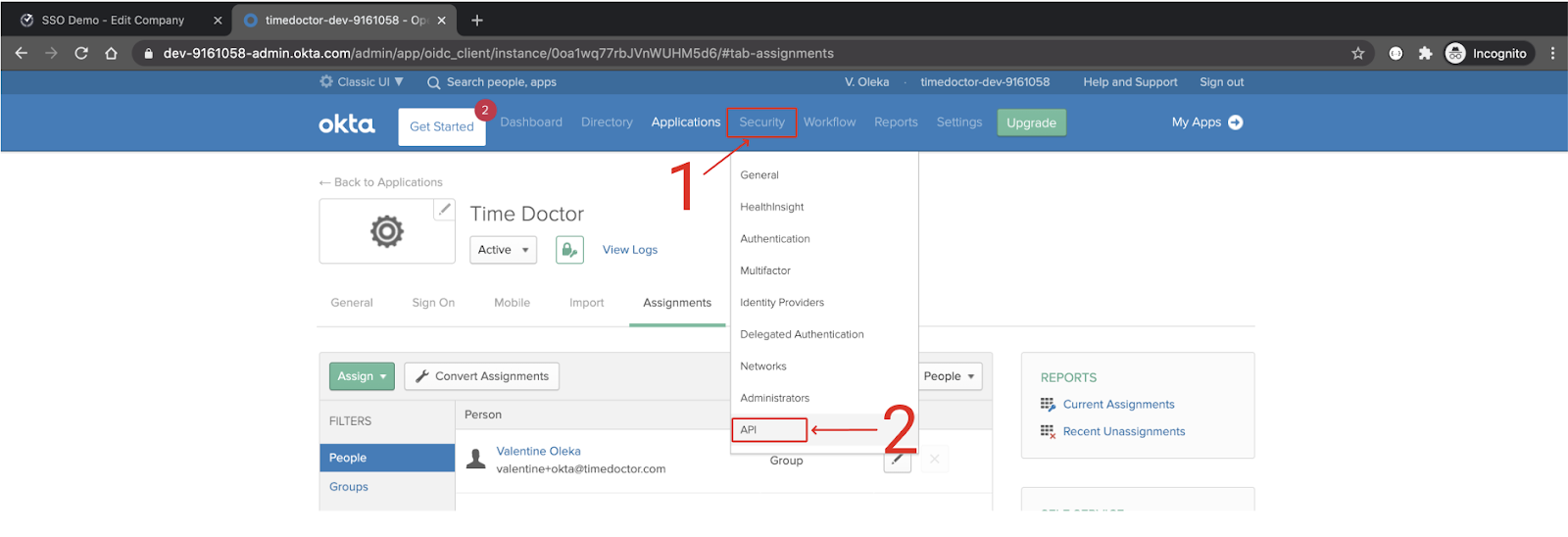Open a new browser tab
This screenshot has height=537, width=1568.
(x=477, y=20)
